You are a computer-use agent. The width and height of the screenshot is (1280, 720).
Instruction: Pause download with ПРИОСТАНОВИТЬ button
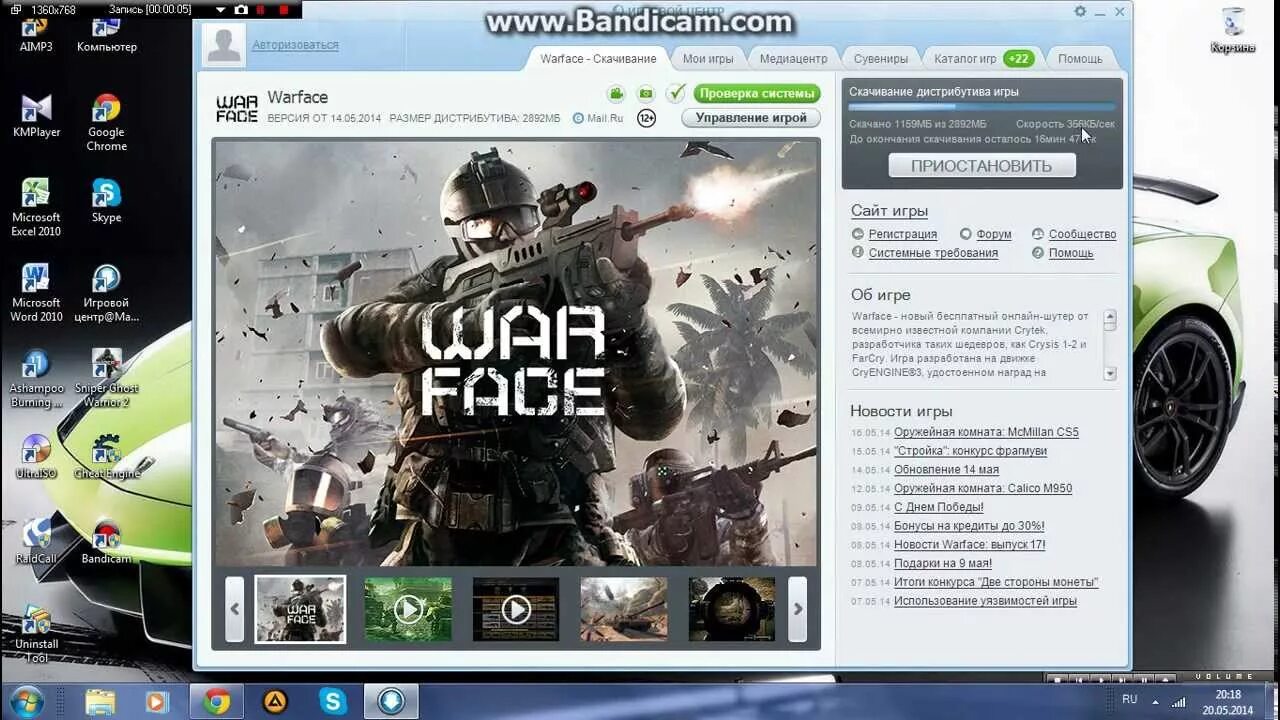pos(982,166)
